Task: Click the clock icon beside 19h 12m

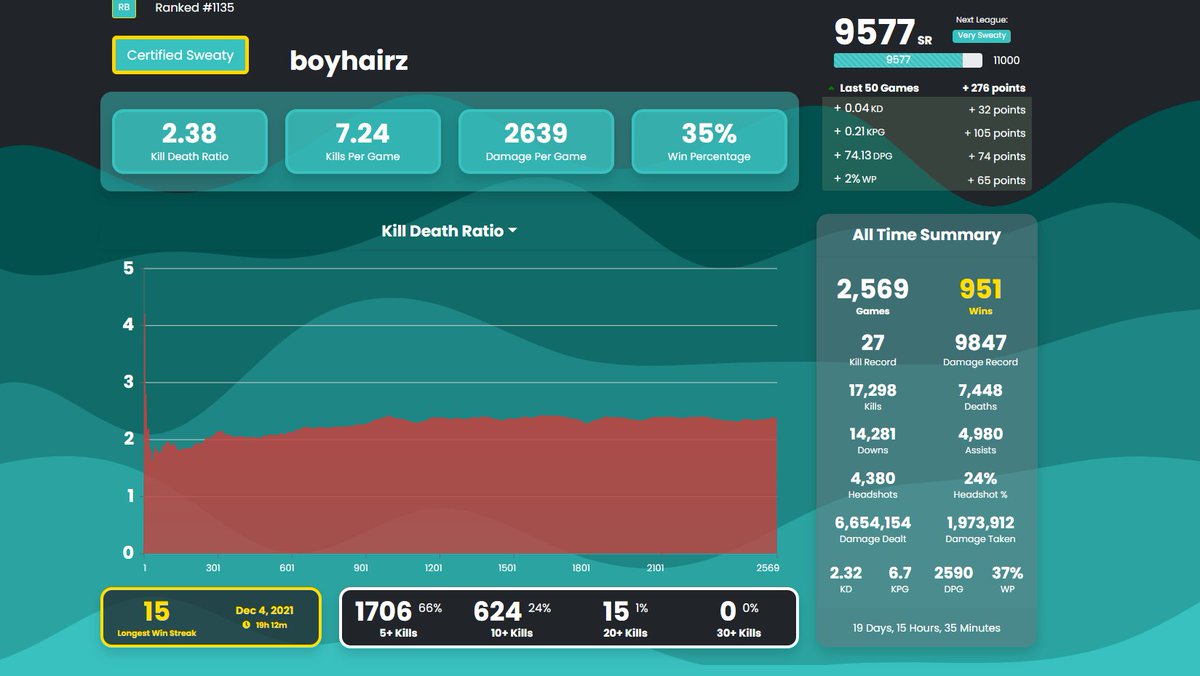Action: click(x=246, y=625)
